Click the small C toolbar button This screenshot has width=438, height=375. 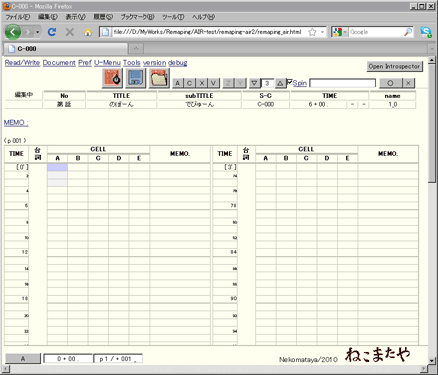point(190,83)
